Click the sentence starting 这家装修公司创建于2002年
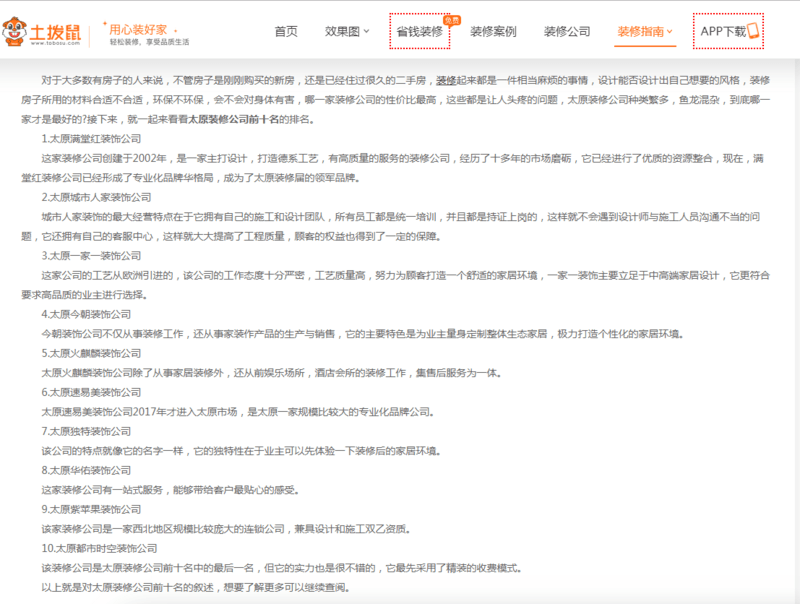 392,168
